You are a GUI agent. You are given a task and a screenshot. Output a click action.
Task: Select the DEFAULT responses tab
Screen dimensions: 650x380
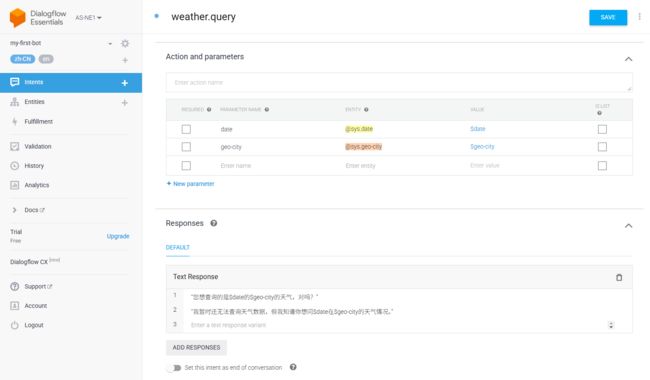click(177, 247)
